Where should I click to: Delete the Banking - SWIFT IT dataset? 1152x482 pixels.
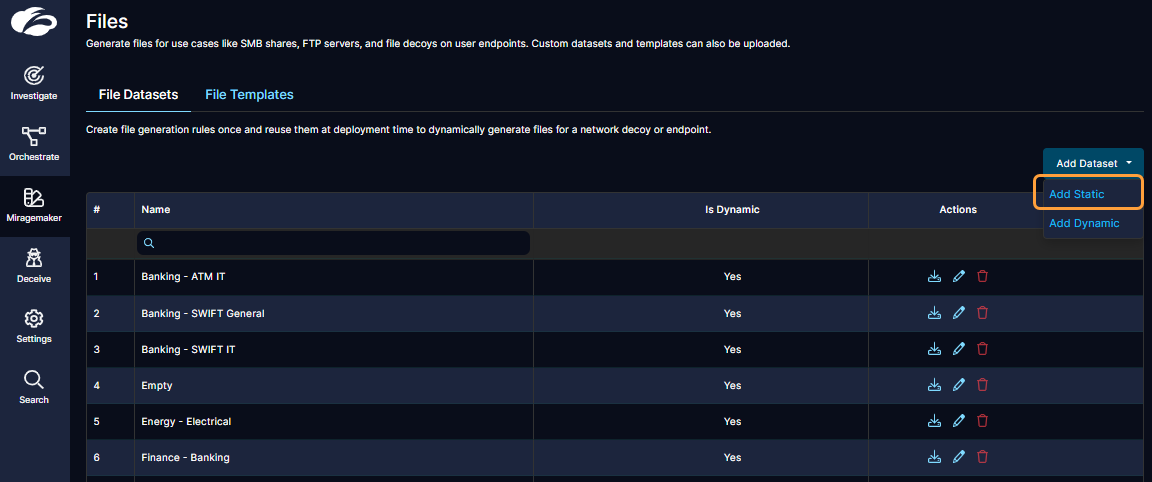(x=982, y=349)
